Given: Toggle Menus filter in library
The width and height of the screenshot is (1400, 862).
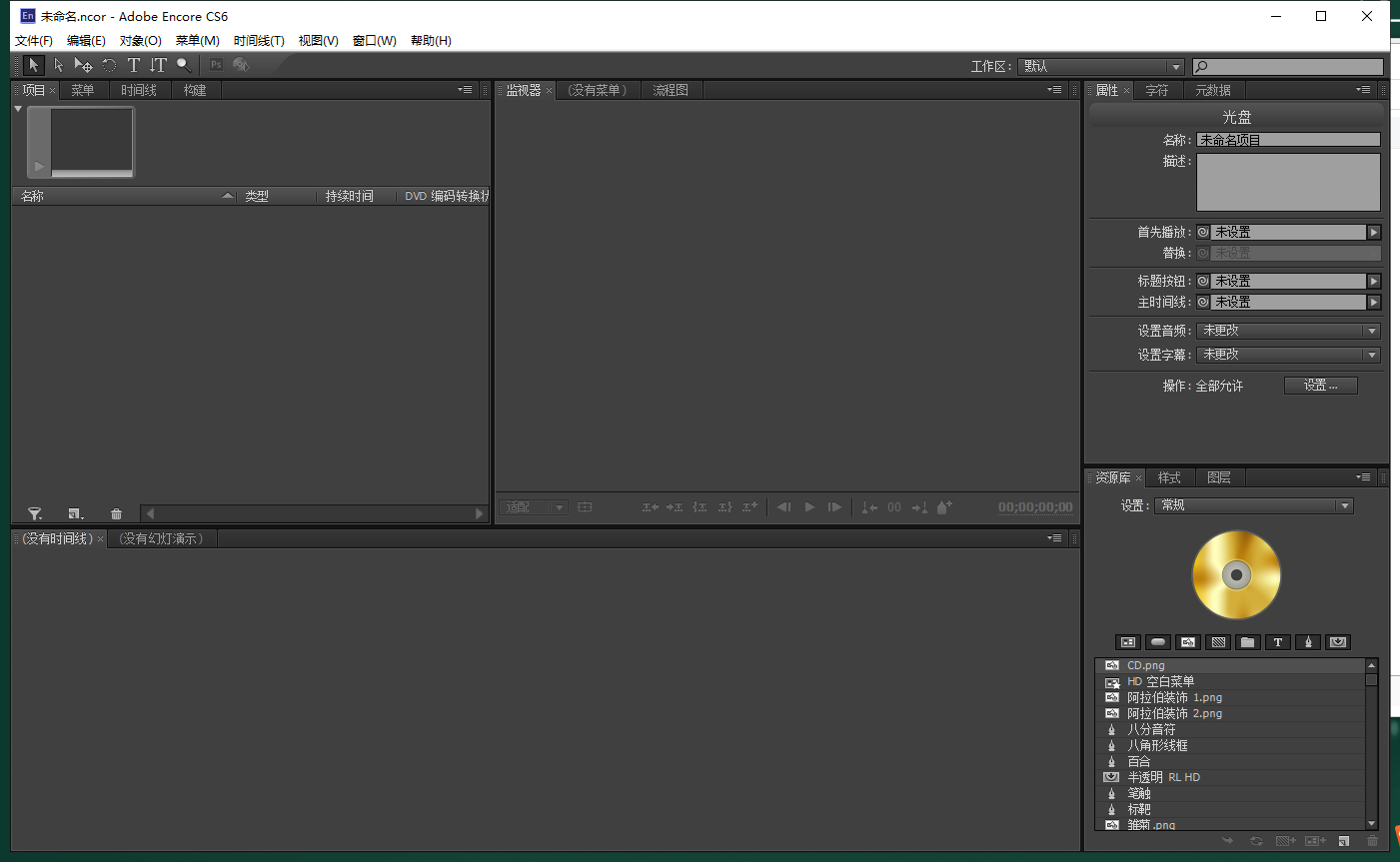Looking at the screenshot, I should pyautogui.click(x=1128, y=642).
